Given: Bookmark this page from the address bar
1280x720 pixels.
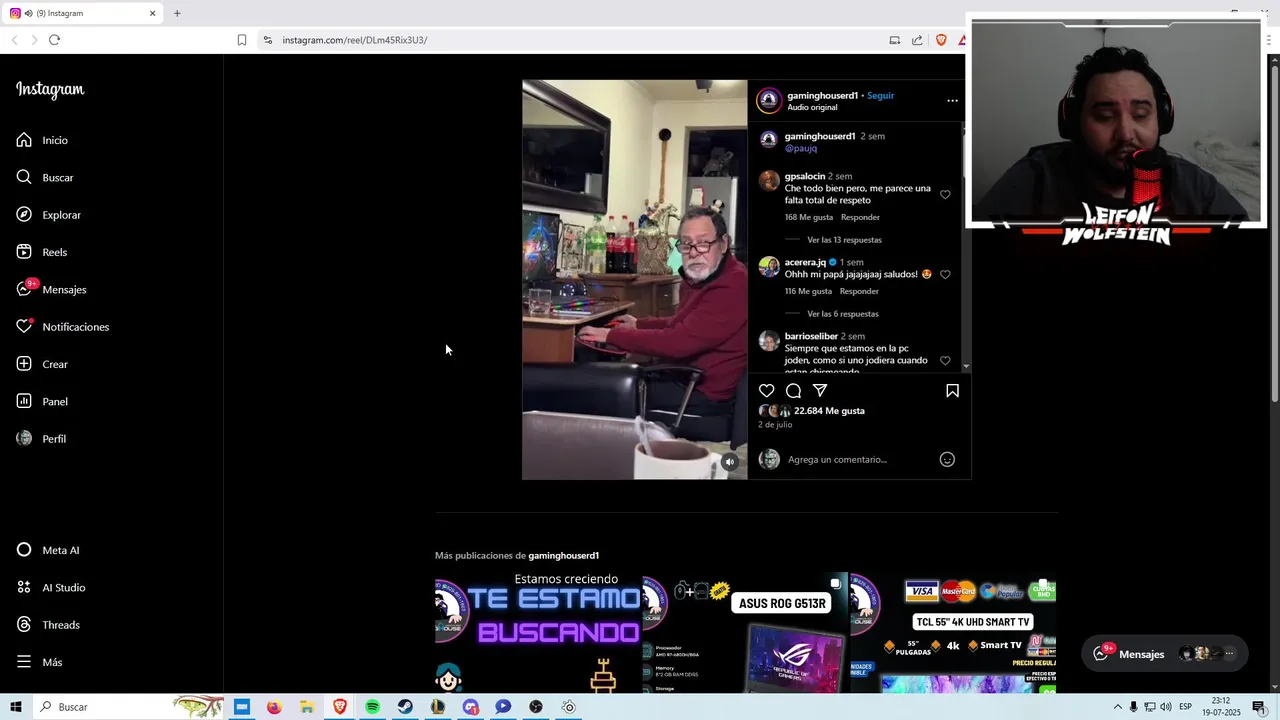Looking at the screenshot, I should coord(242,40).
